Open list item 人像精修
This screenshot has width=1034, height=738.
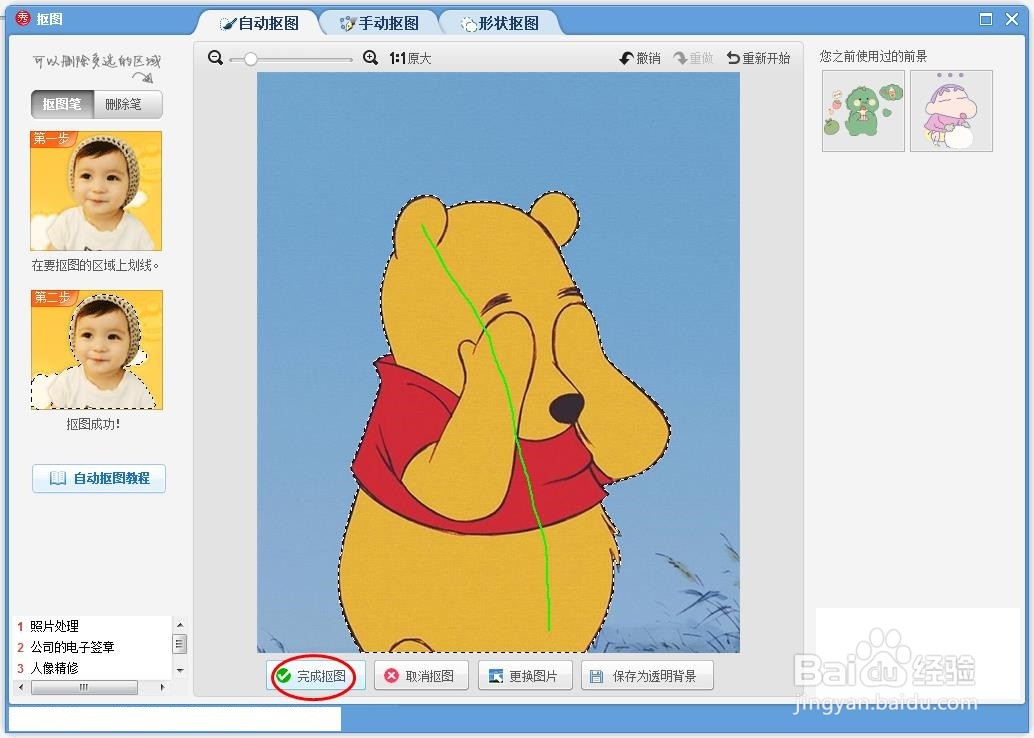coord(55,668)
